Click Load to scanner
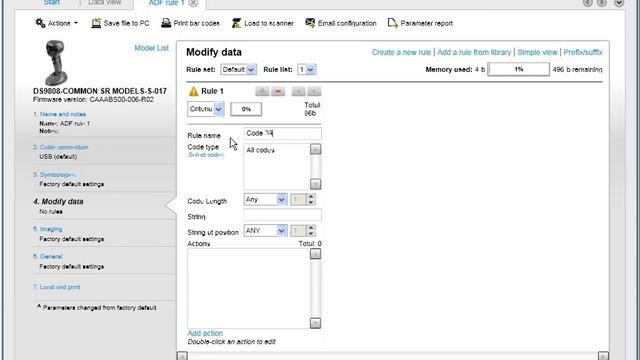Screen dimensions: 640x360 (x=262, y=23)
